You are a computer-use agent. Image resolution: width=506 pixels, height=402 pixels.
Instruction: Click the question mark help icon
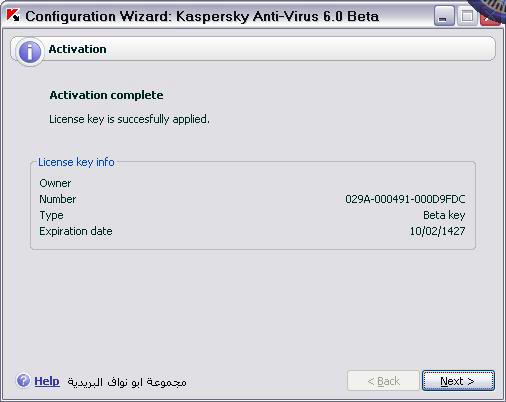23,380
